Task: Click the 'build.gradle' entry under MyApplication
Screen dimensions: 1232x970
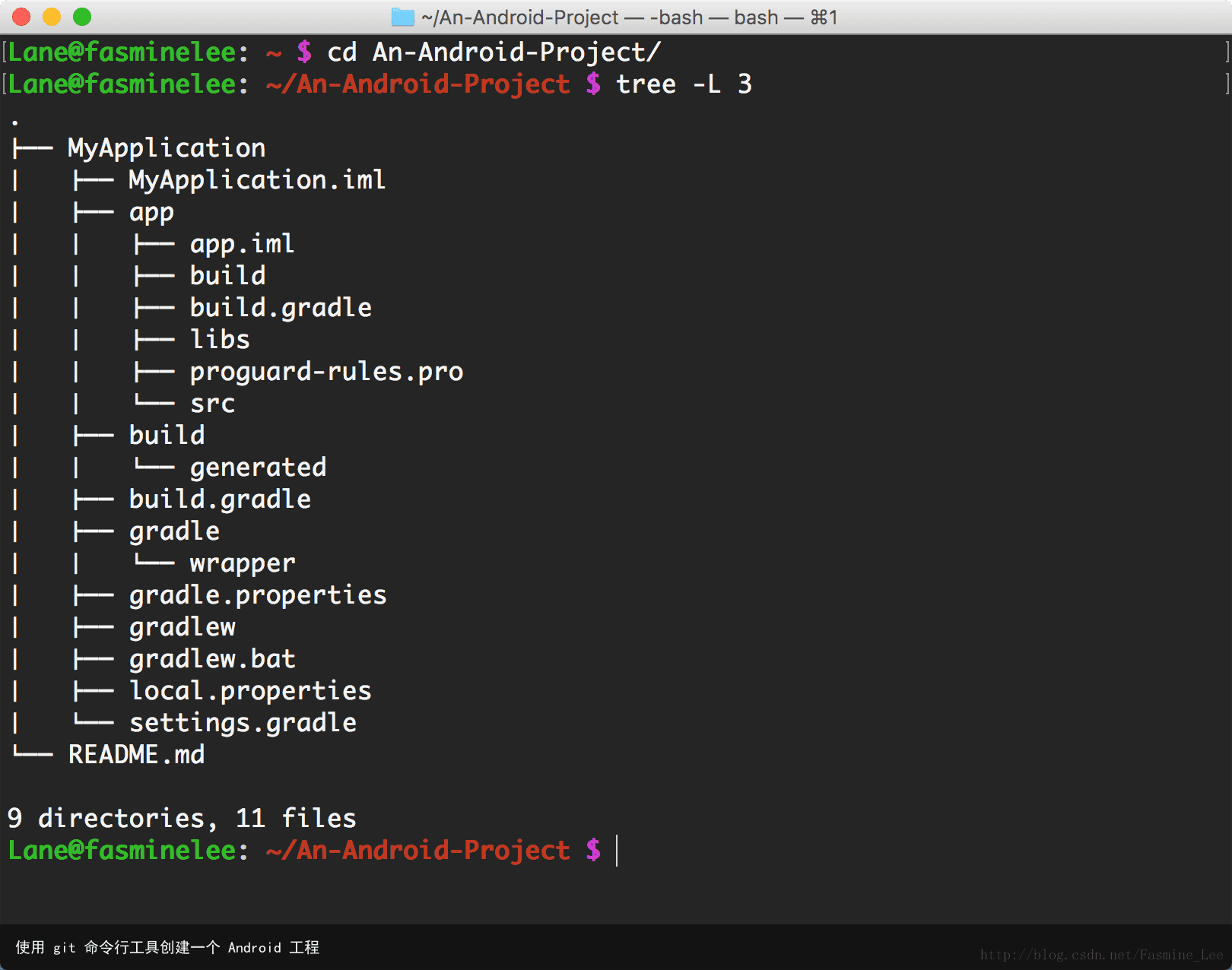Action: tap(220, 499)
